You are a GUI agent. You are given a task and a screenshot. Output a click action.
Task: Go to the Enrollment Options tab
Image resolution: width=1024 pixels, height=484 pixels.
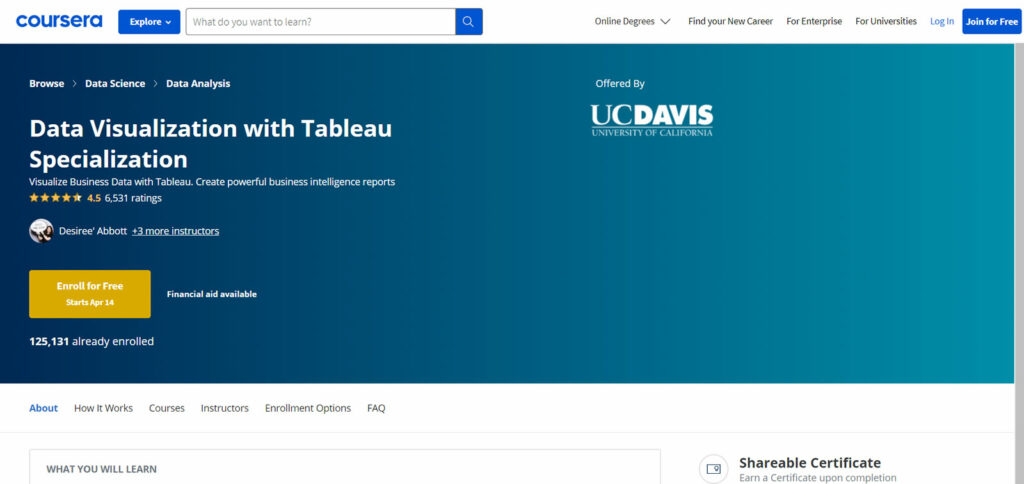point(308,408)
